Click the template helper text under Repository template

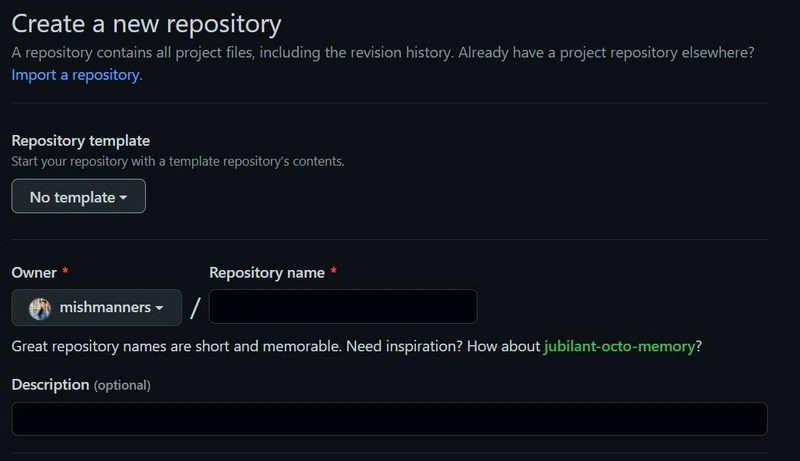[177, 161]
